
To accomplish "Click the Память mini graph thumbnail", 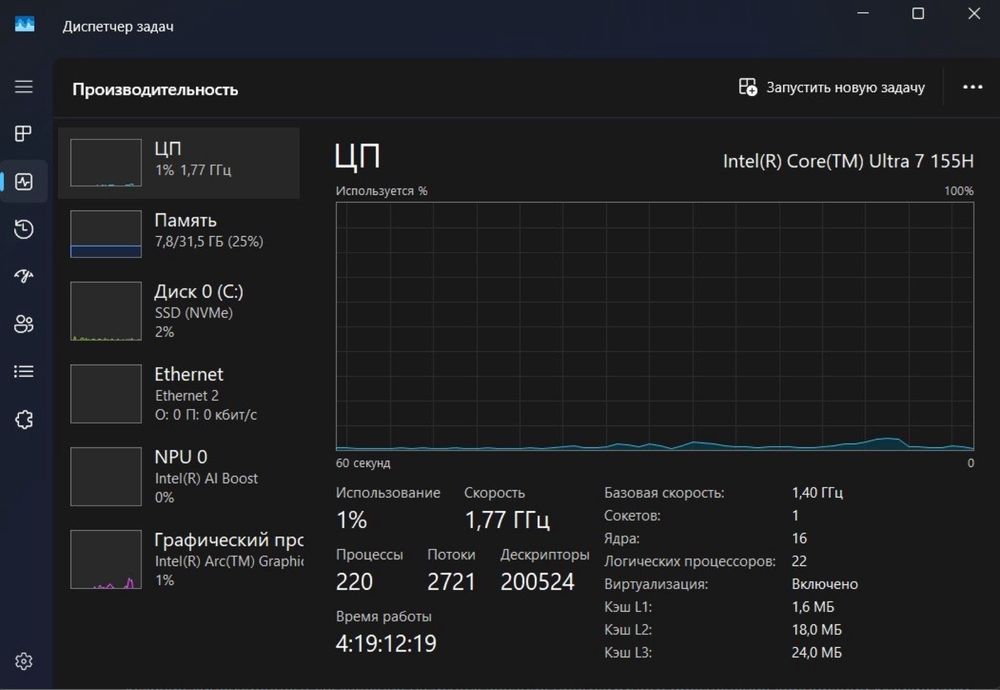I will [106, 234].
